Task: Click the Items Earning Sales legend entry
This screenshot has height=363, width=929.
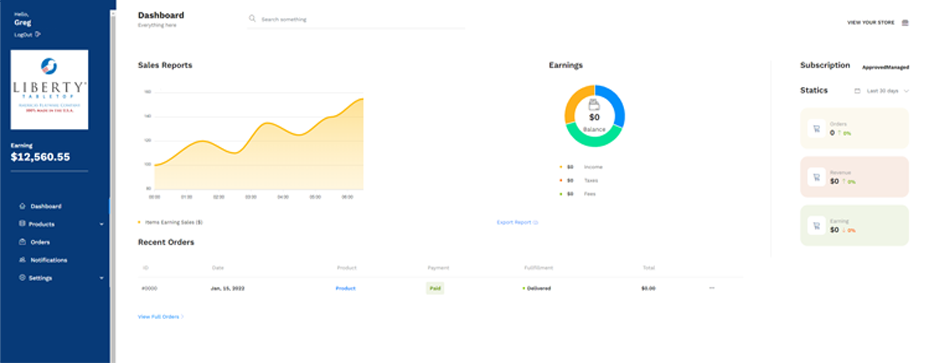Action: tap(171, 223)
